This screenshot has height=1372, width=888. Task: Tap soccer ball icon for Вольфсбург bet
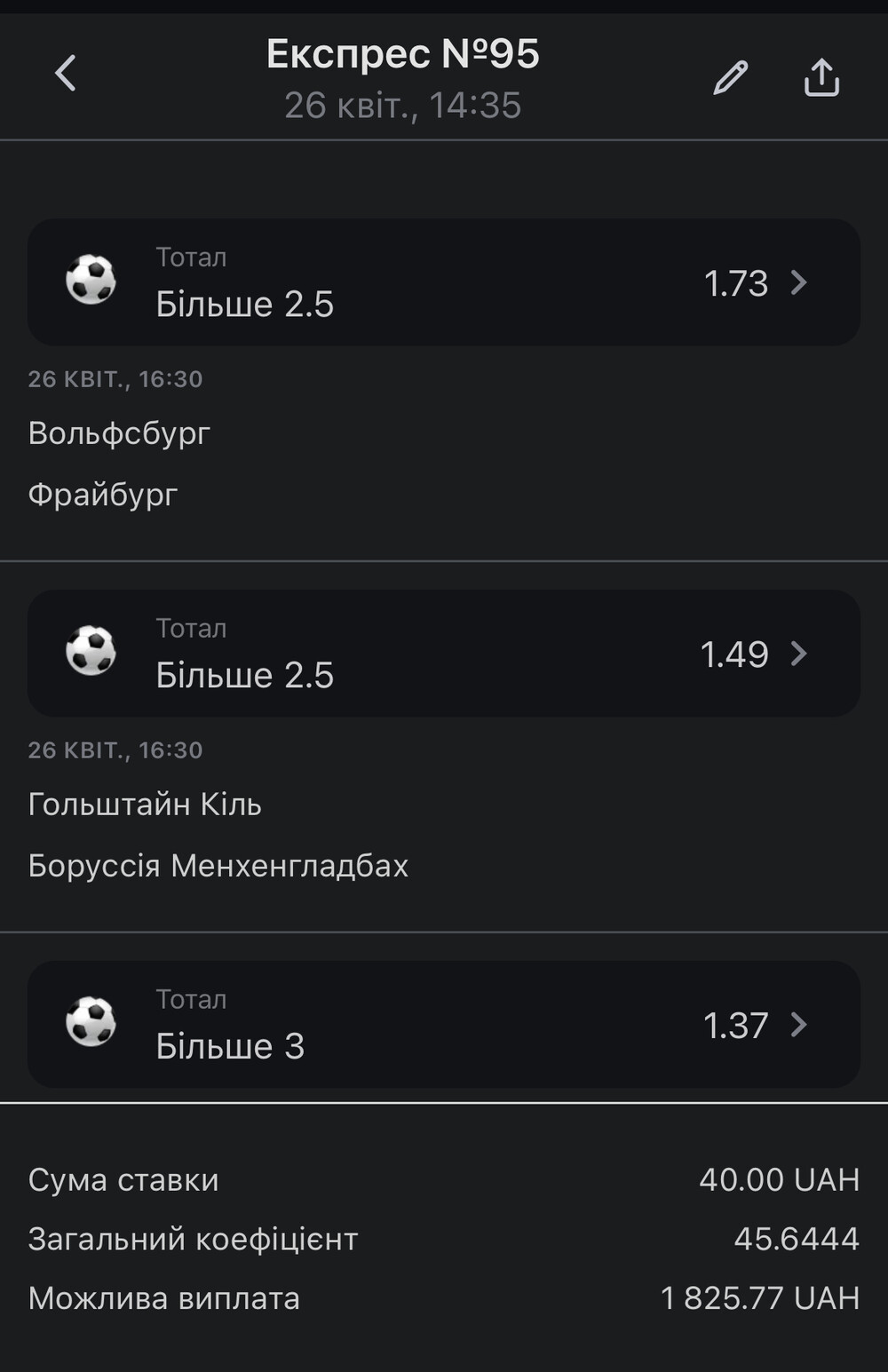(91, 280)
